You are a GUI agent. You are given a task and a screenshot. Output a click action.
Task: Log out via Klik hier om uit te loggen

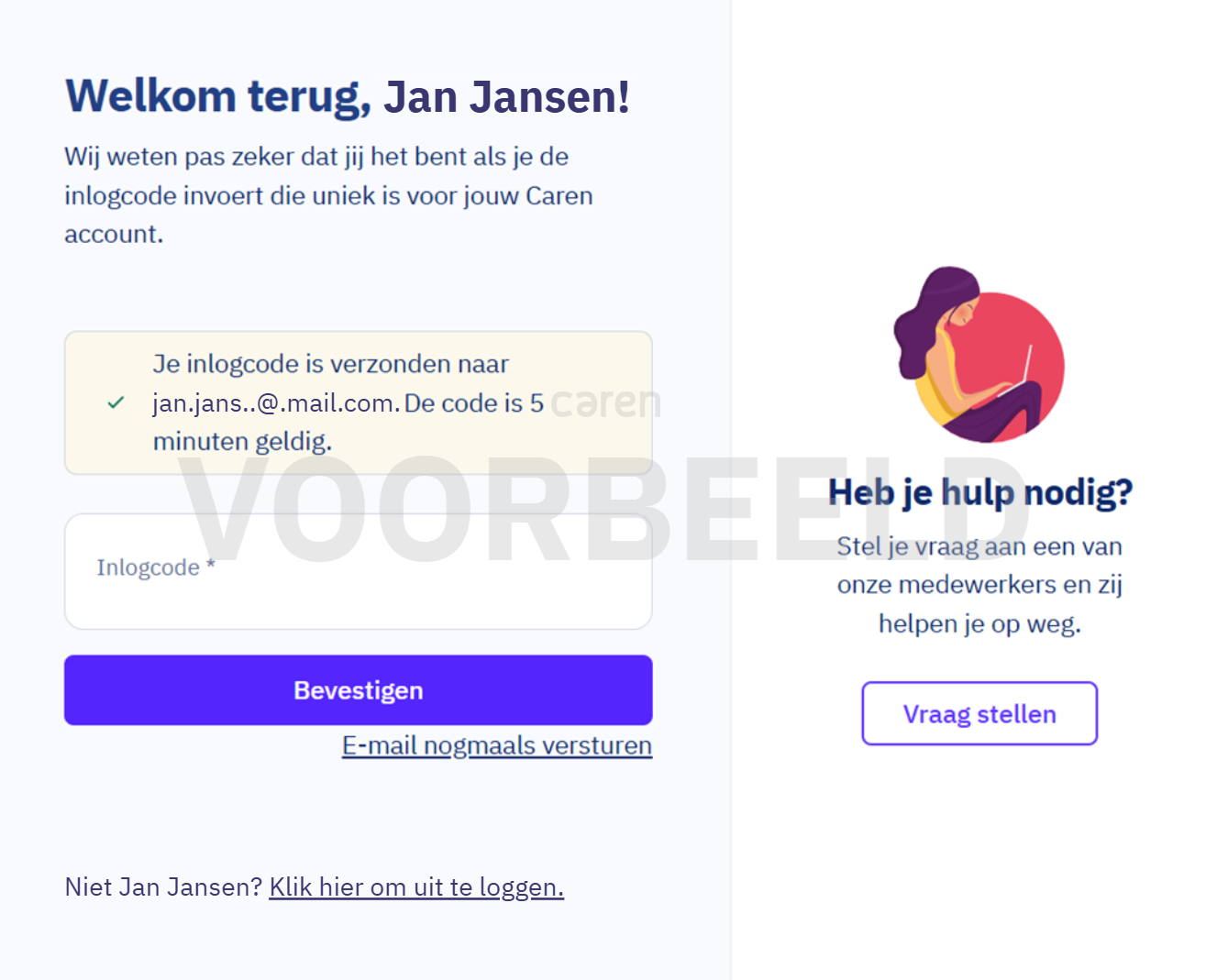(416, 887)
